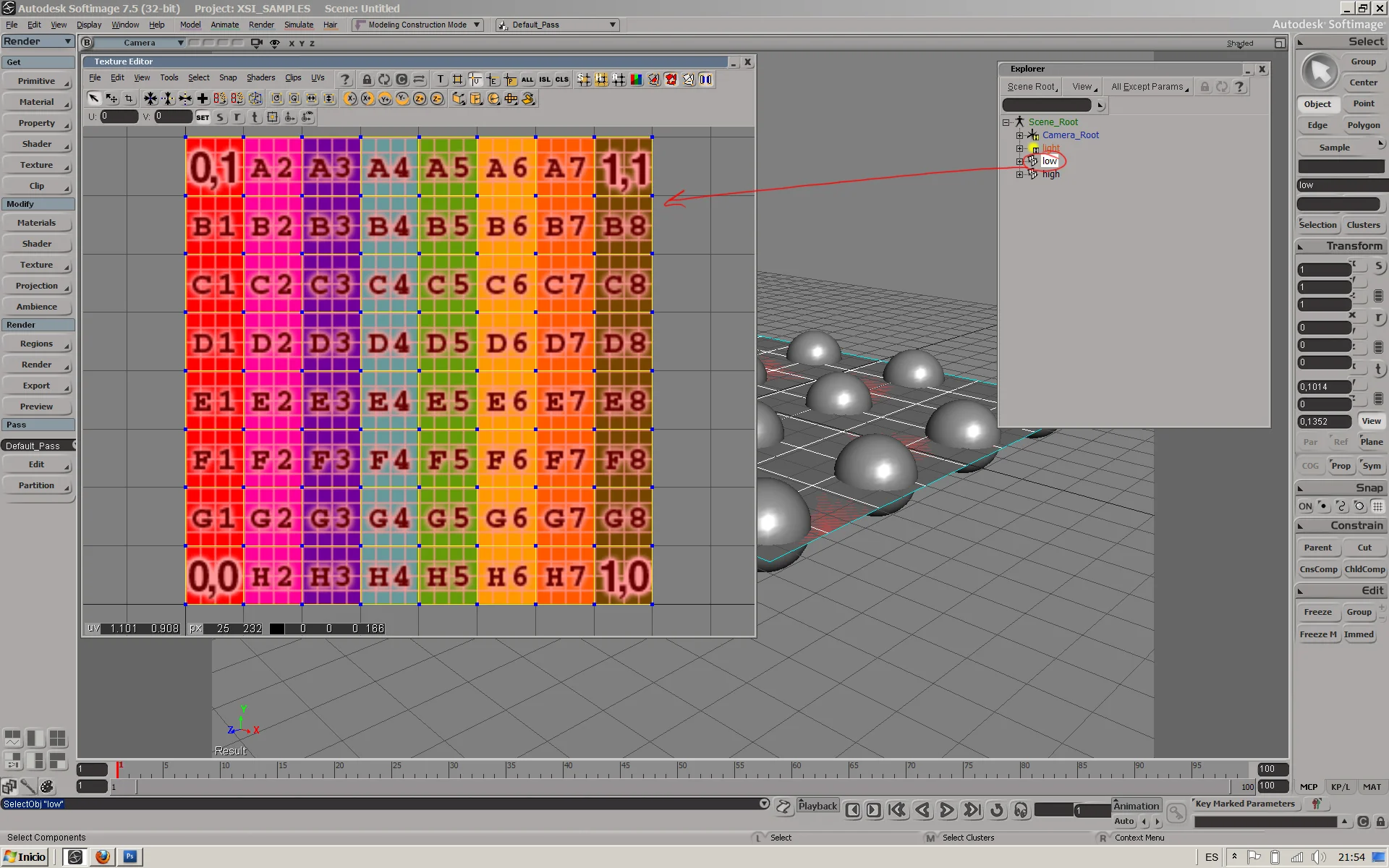Screen dimensions: 1389x868
Task: Expand the Camera_Root tree node
Action: pos(1019,135)
